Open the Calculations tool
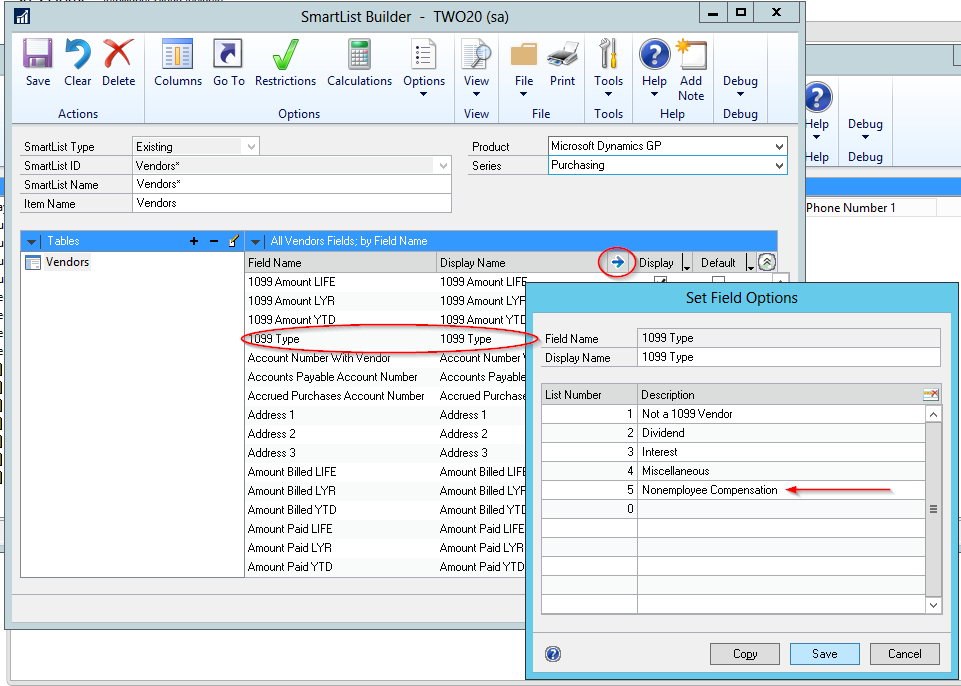Screen dimensions: 961x686 pos(359,54)
